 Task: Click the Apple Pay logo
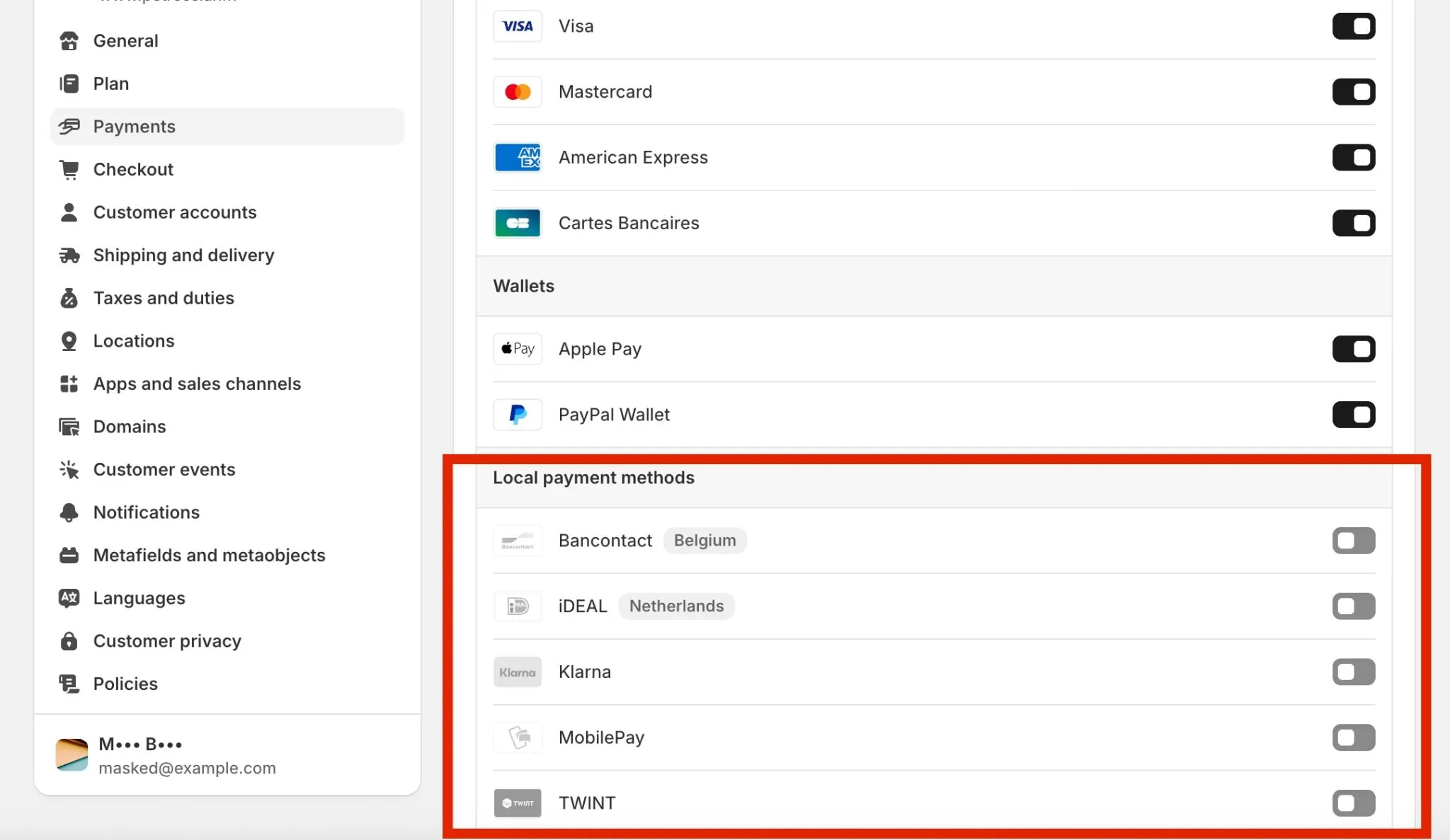(x=518, y=349)
